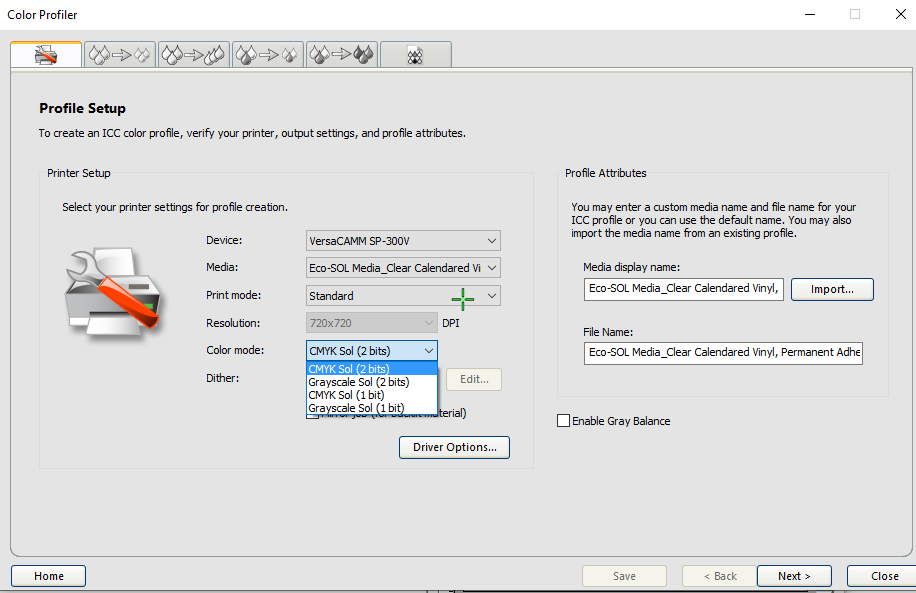Choose CMYK Sol (1 bit) option
The width and height of the screenshot is (916, 593).
coord(372,395)
